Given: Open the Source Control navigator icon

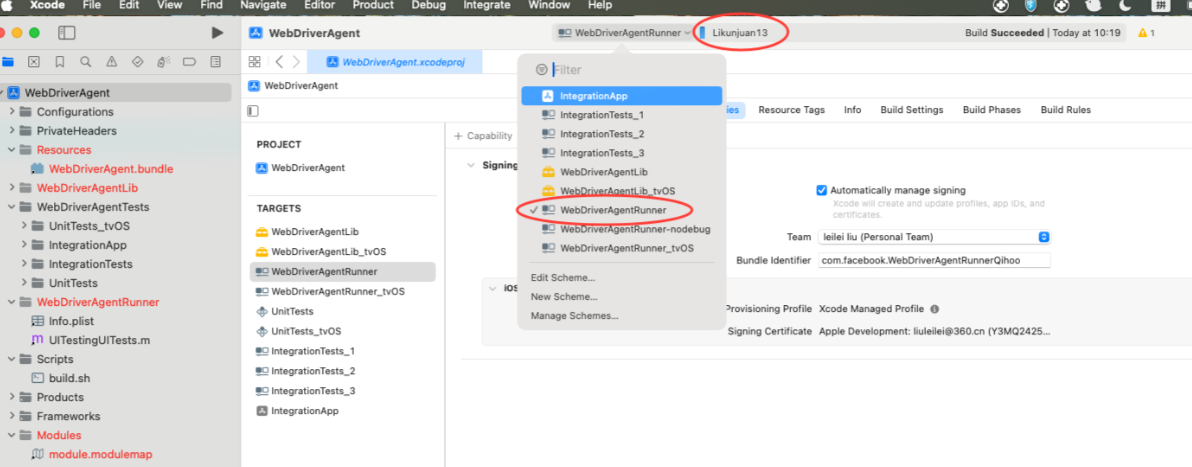Looking at the screenshot, I should coord(33,62).
